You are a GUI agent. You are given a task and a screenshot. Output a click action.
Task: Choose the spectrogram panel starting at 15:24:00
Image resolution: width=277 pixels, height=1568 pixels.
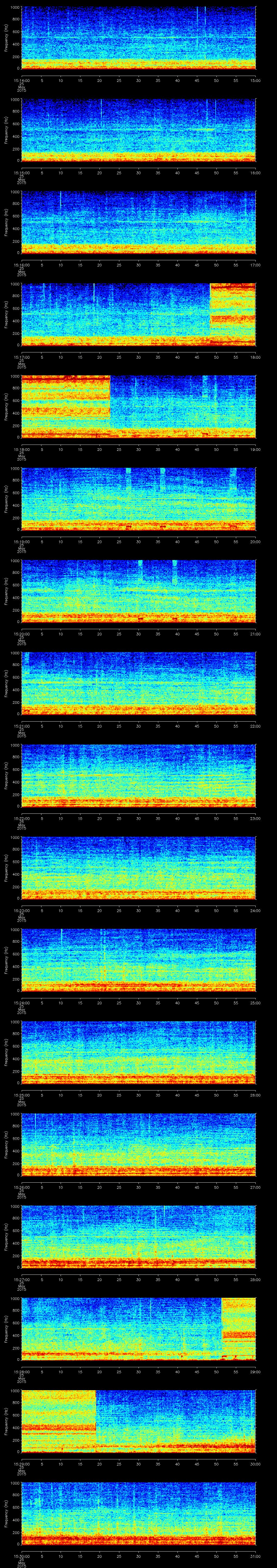coord(139,960)
